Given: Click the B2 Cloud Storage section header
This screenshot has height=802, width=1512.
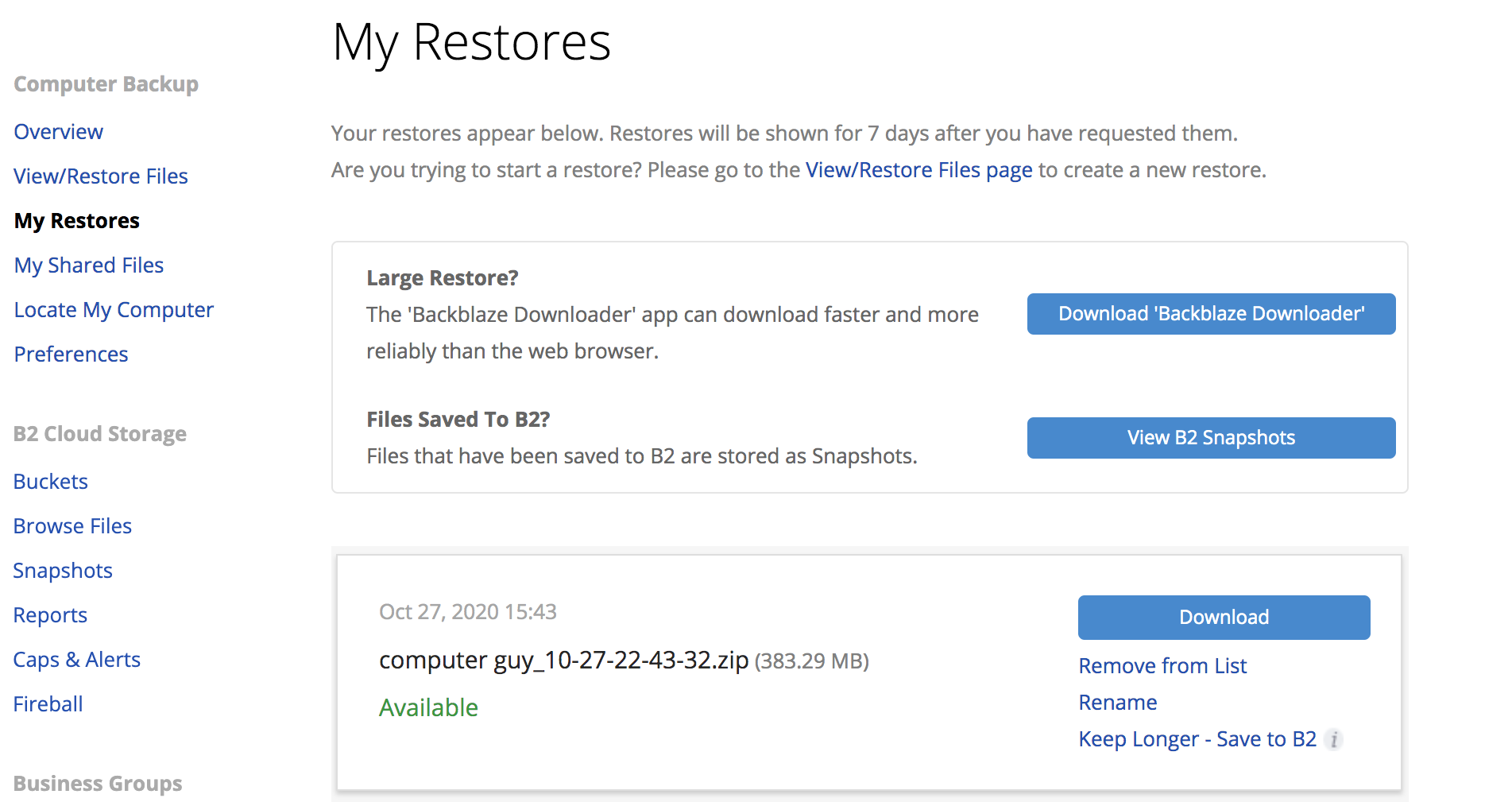Looking at the screenshot, I should coord(100,434).
